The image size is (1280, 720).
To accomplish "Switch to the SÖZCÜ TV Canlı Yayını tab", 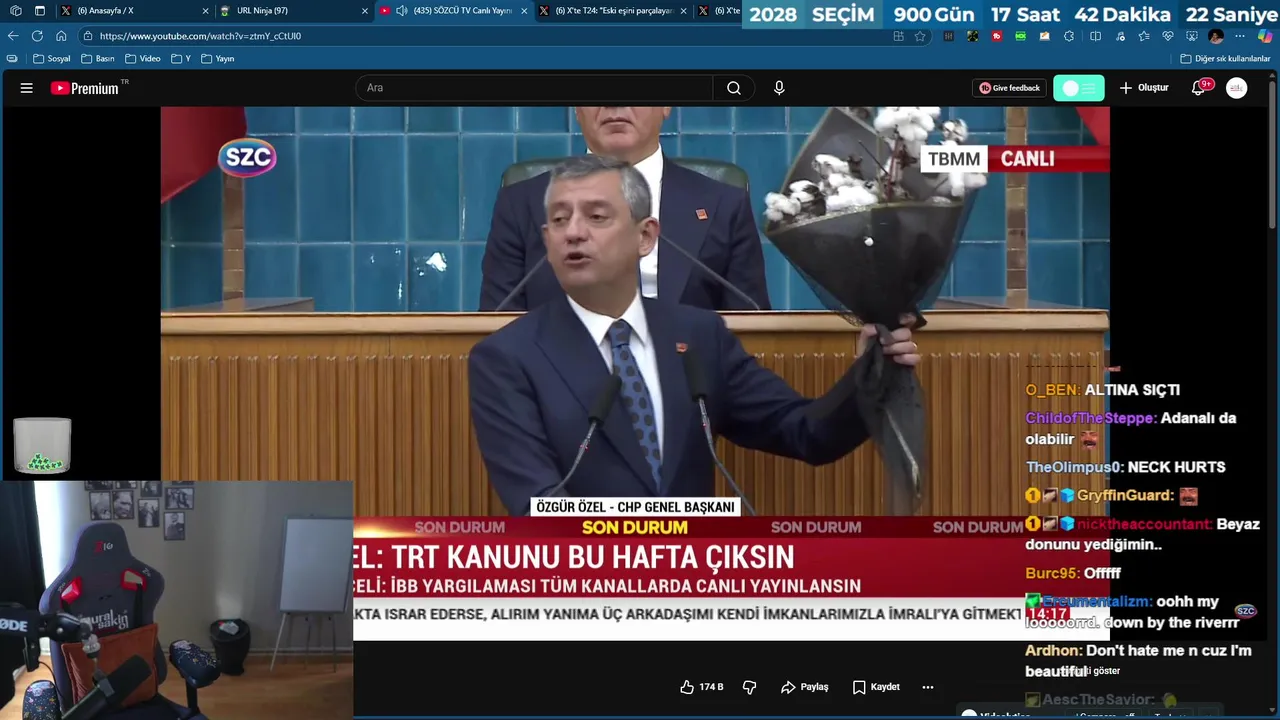I will [x=452, y=11].
